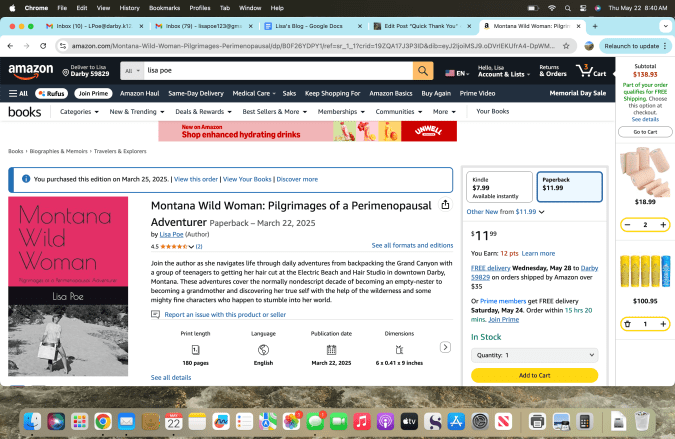Click the share icon beside book title

(445, 205)
